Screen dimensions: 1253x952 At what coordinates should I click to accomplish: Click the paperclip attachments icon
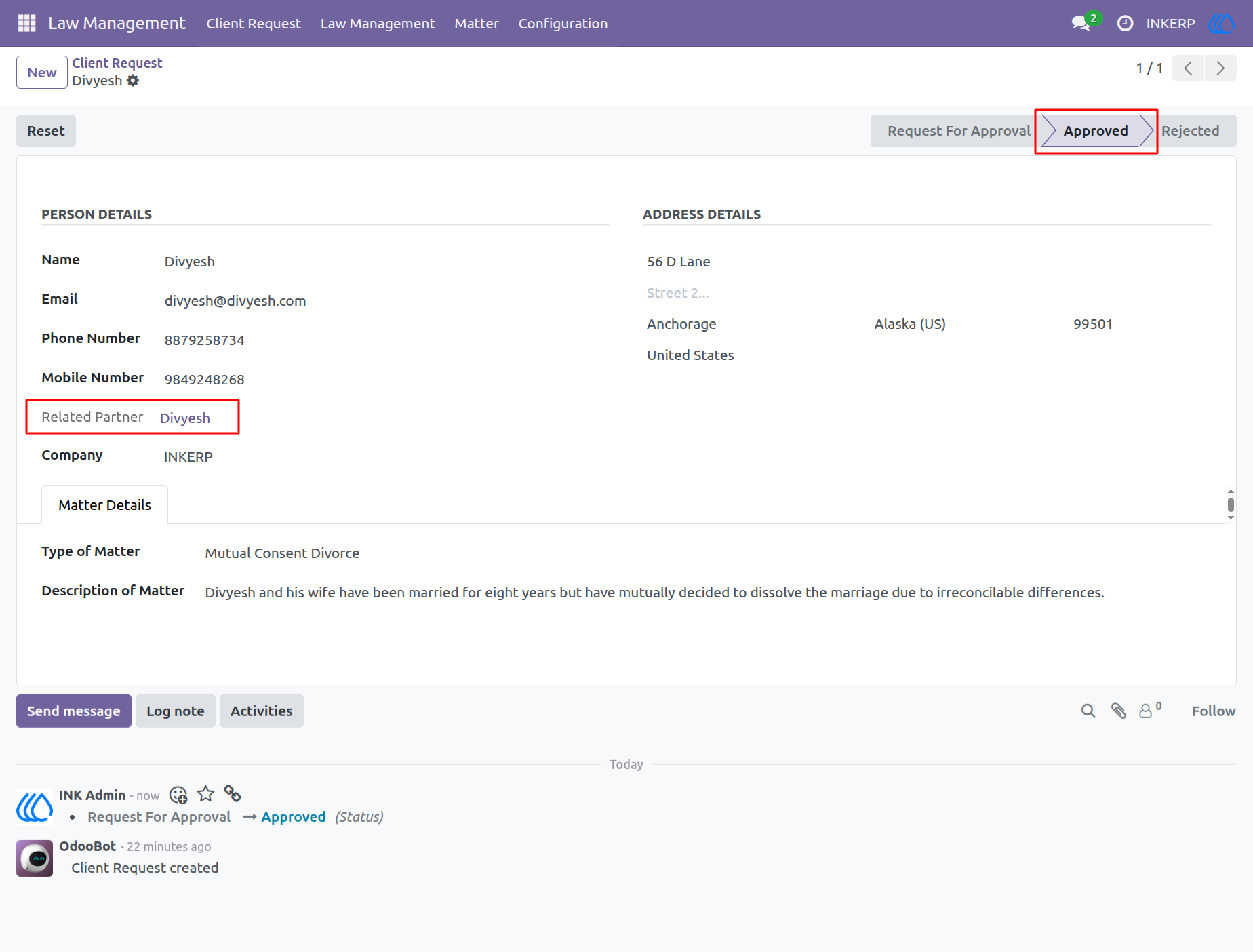pyautogui.click(x=1119, y=711)
